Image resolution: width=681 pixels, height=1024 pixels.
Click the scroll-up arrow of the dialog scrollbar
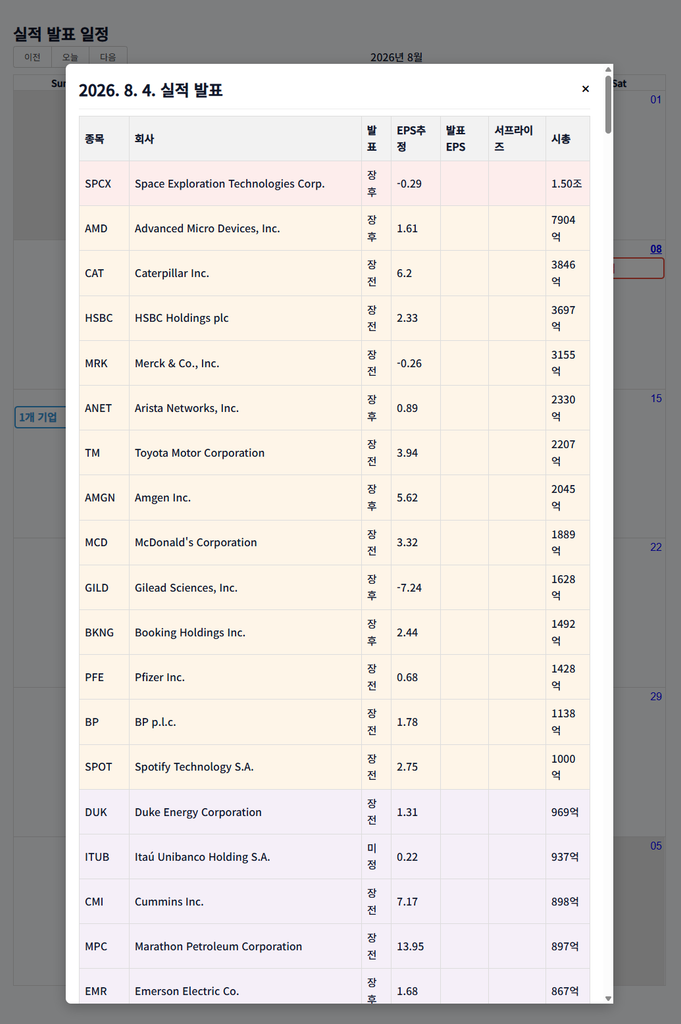tap(609, 69)
